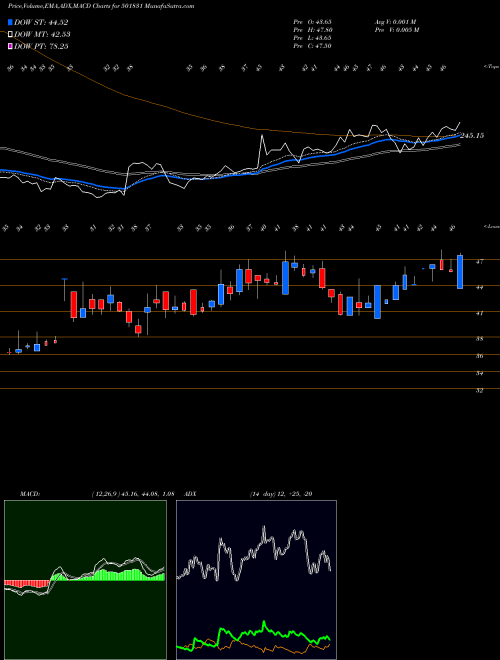Viewport: 500px width, 660px height.
Task: Click the 'Avg V: 0.001 M' volume text
Action: [x=395, y=22]
